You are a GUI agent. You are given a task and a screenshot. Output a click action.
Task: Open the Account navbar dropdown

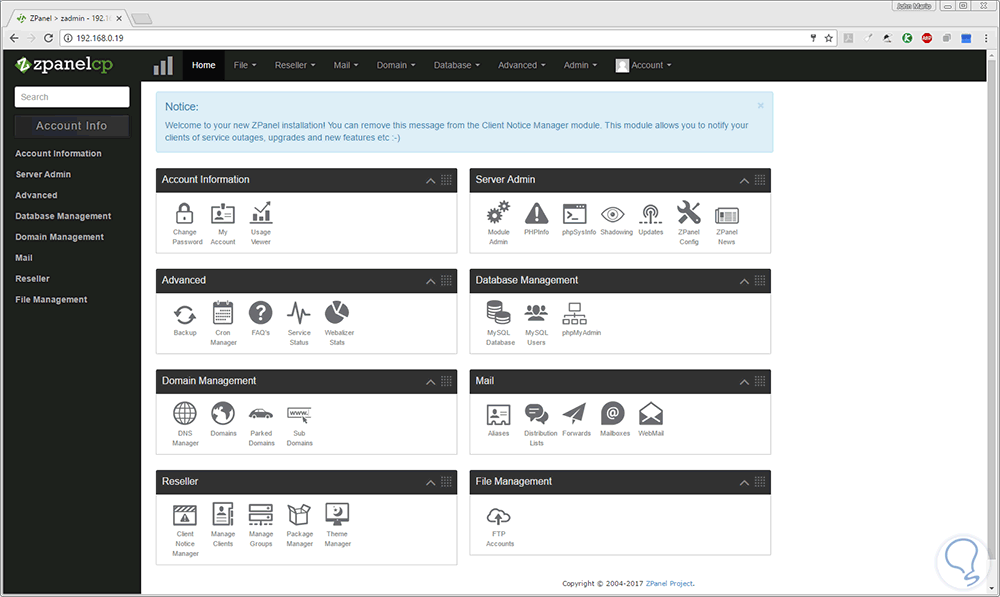click(x=643, y=65)
